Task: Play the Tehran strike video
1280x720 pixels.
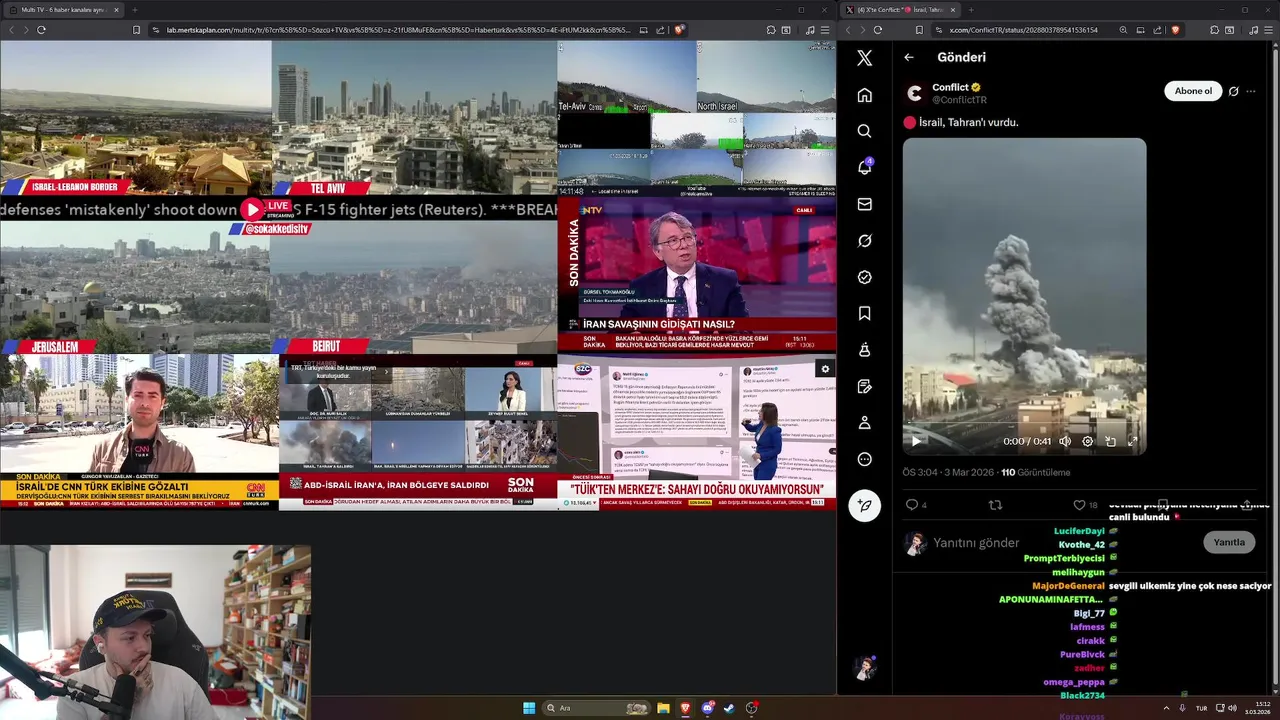Action: 915,441
